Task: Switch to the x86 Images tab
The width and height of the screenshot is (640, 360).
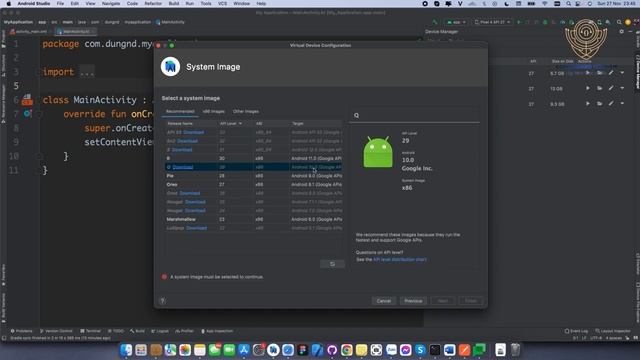Action: coord(213,111)
